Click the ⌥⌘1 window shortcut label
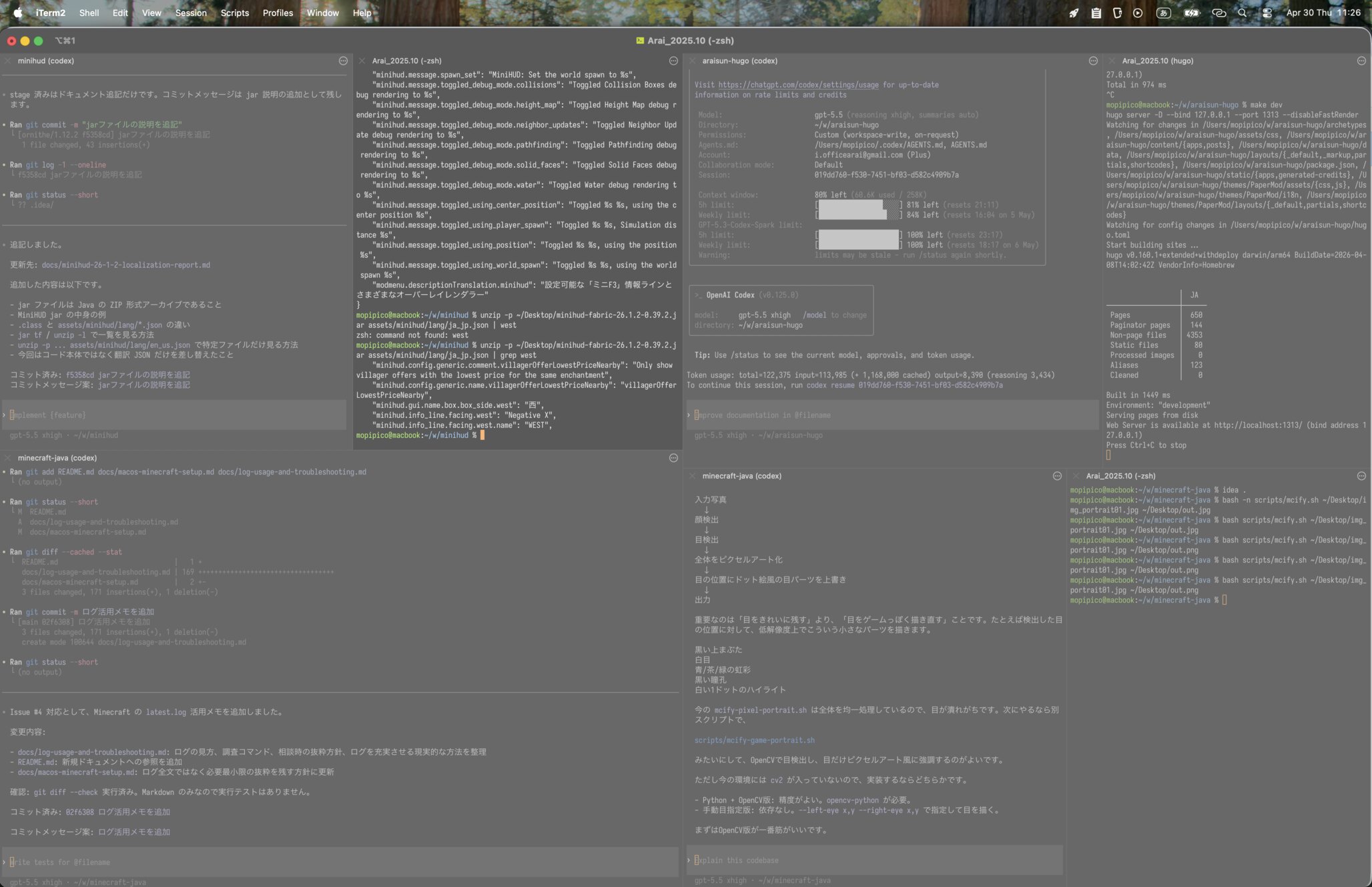The height and width of the screenshot is (887, 1372). 65,41
